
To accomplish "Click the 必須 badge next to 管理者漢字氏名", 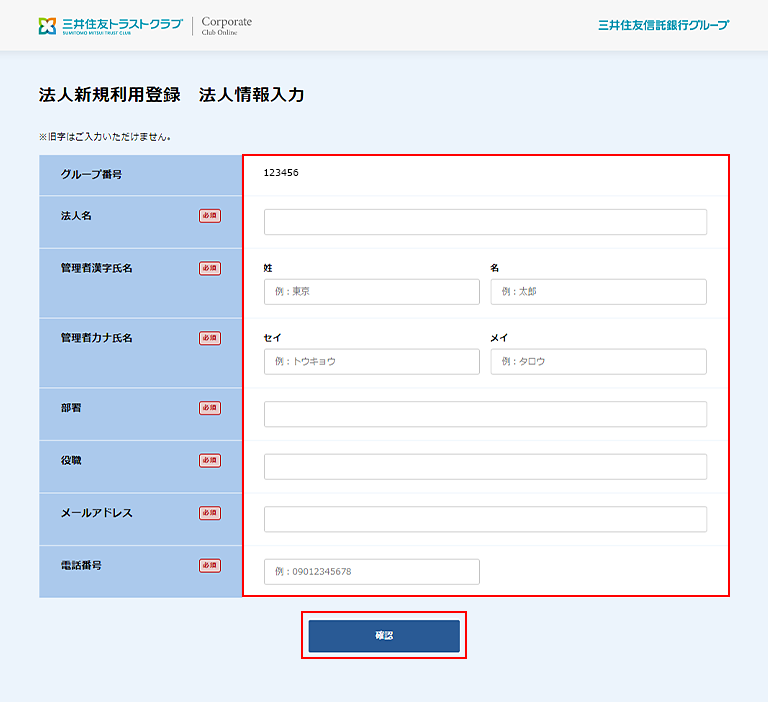I will coord(210,268).
